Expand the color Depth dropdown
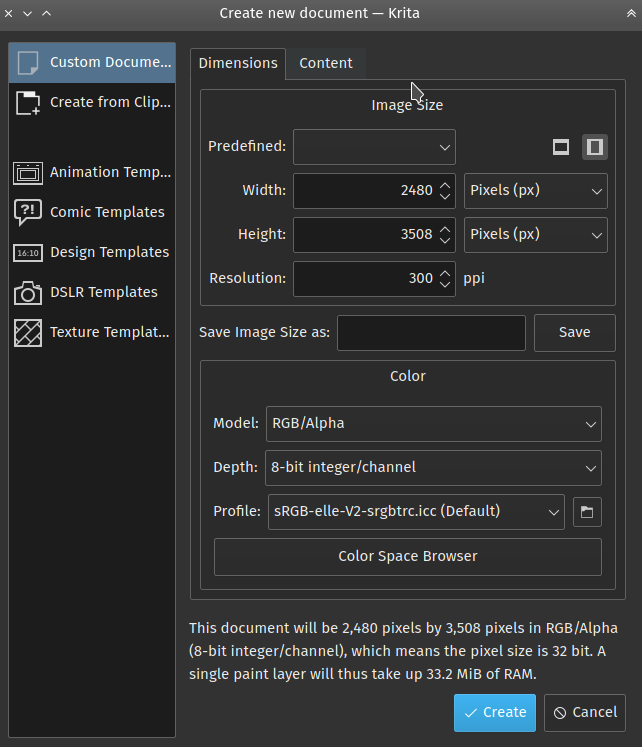 click(x=433, y=467)
